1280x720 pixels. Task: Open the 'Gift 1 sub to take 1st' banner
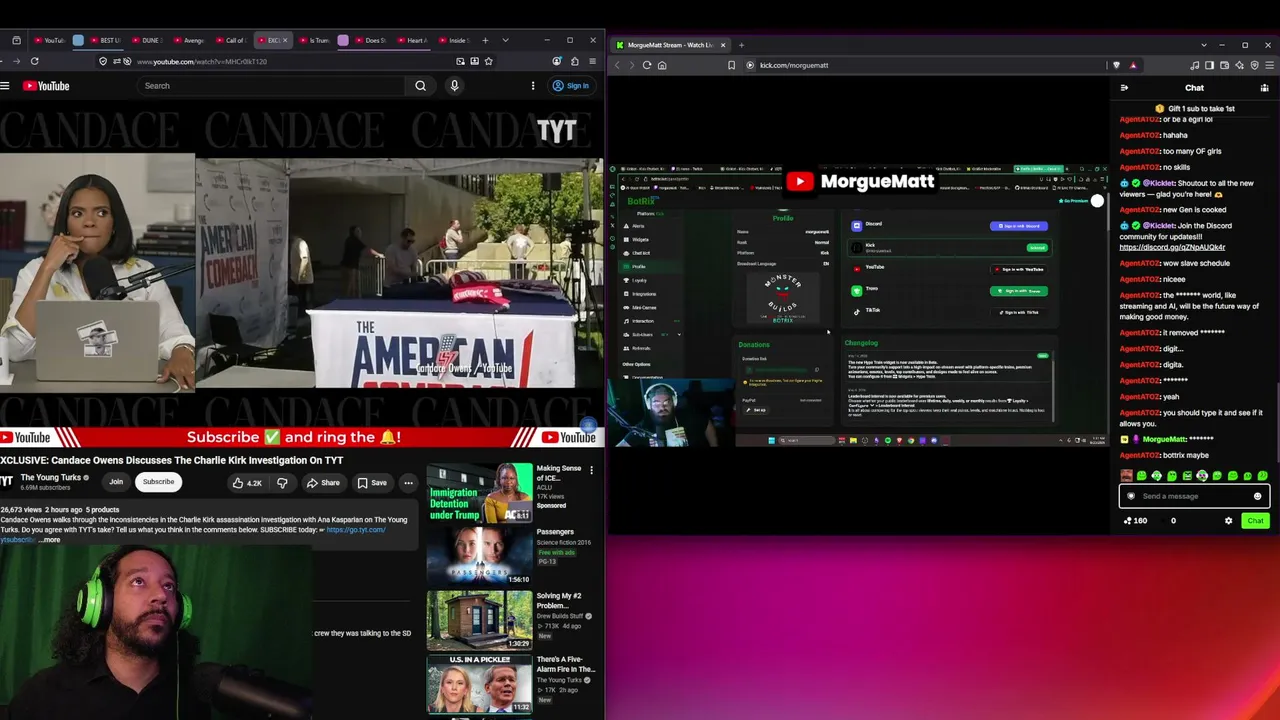1194,108
